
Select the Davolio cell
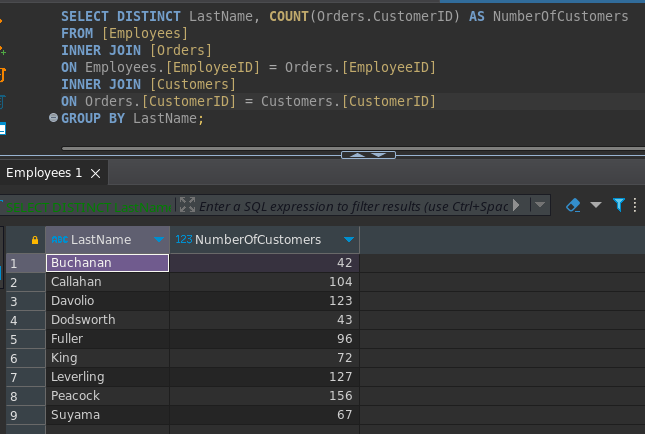(107, 301)
